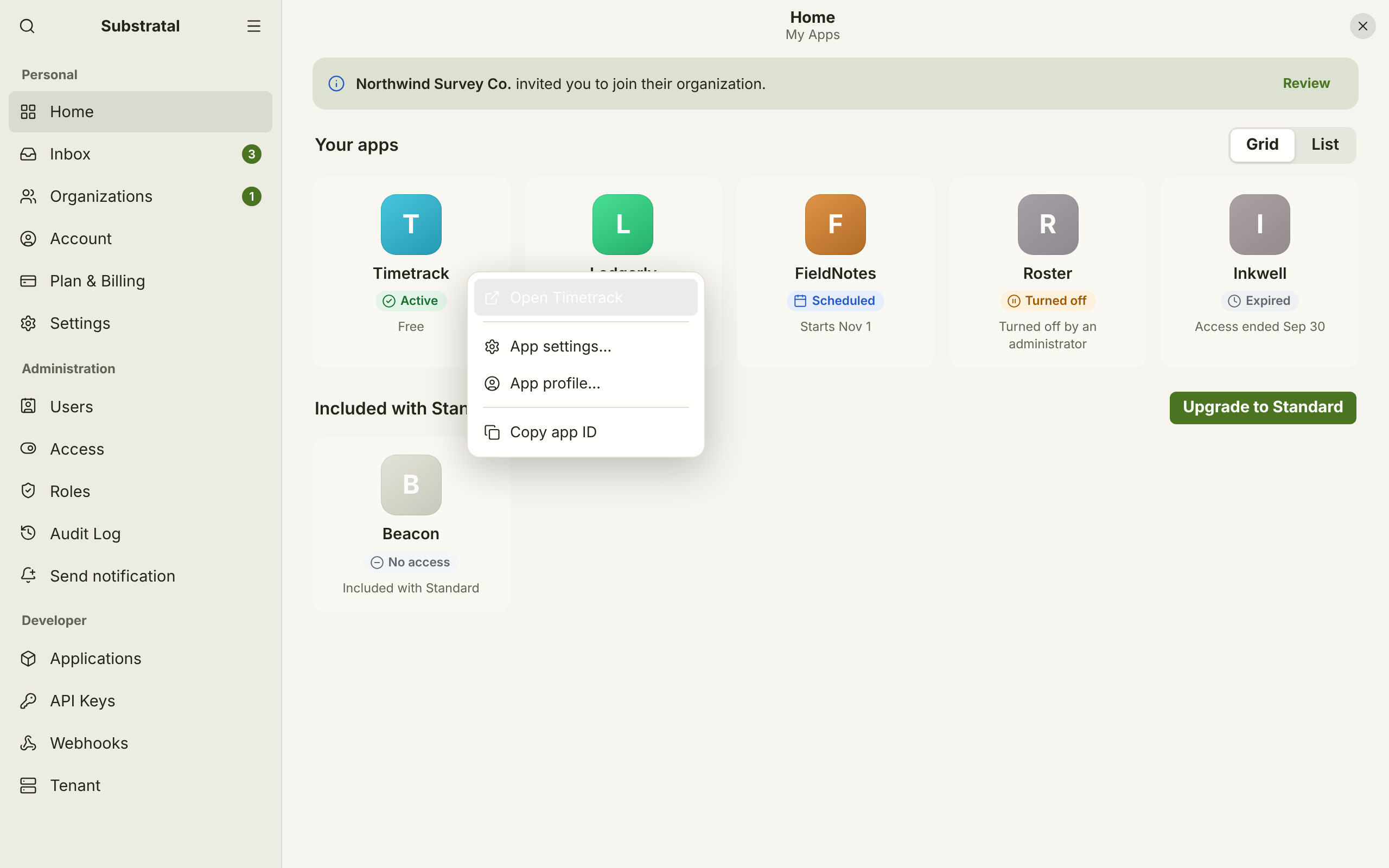Viewport: 1389px width, 868px height.
Task: Open the search magnifier icon
Action: [x=27, y=26]
